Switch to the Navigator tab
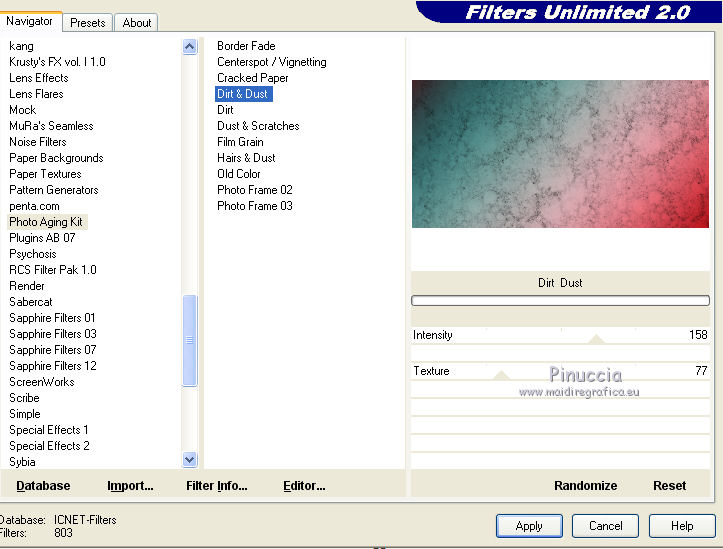Image resolution: width=723 pixels, height=549 pixels. coord(30,21)
